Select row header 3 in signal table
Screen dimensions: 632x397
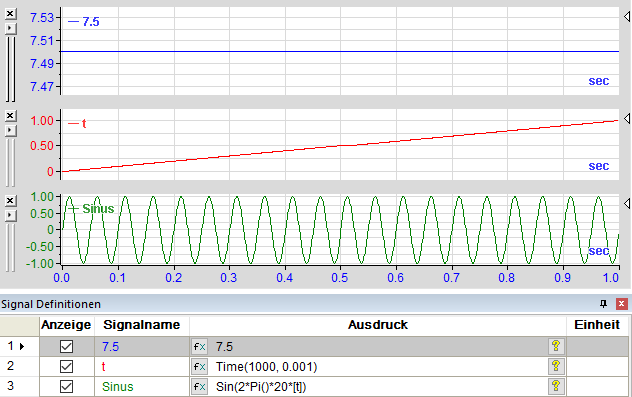[19, 386]
